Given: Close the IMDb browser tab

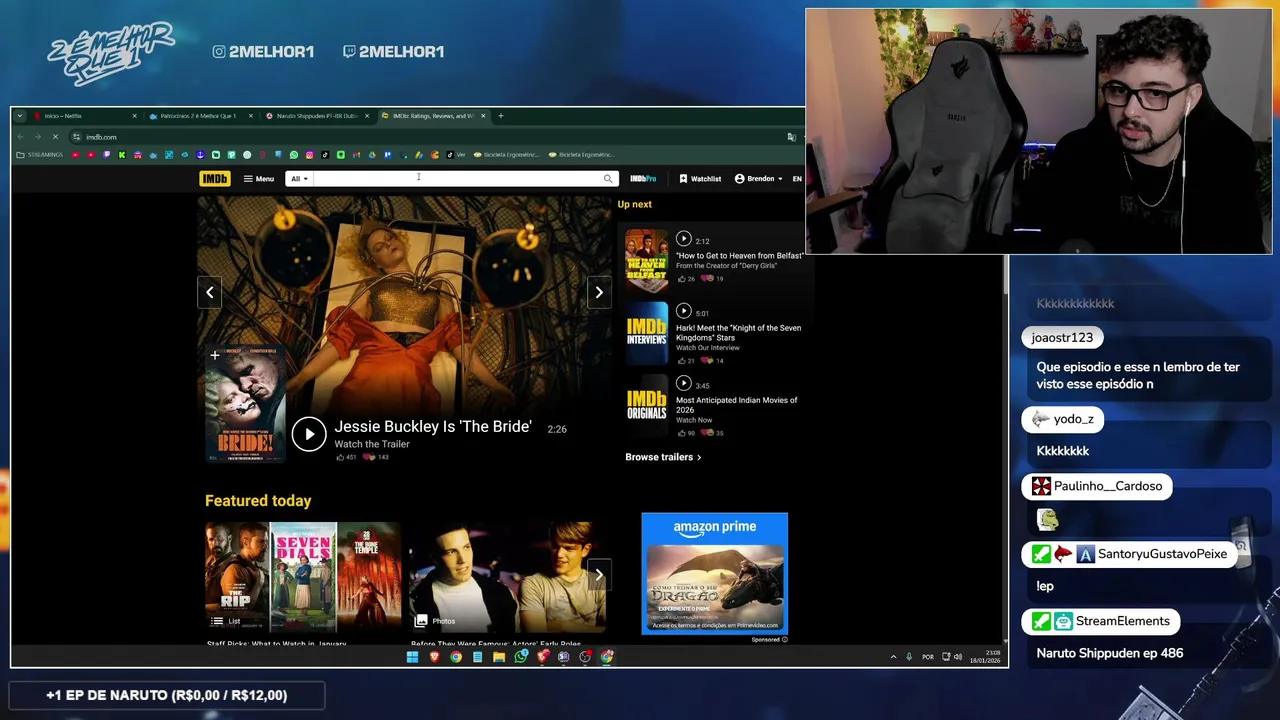Looking at the screenshot, I should pyautogui.click(x=484, y=116).
